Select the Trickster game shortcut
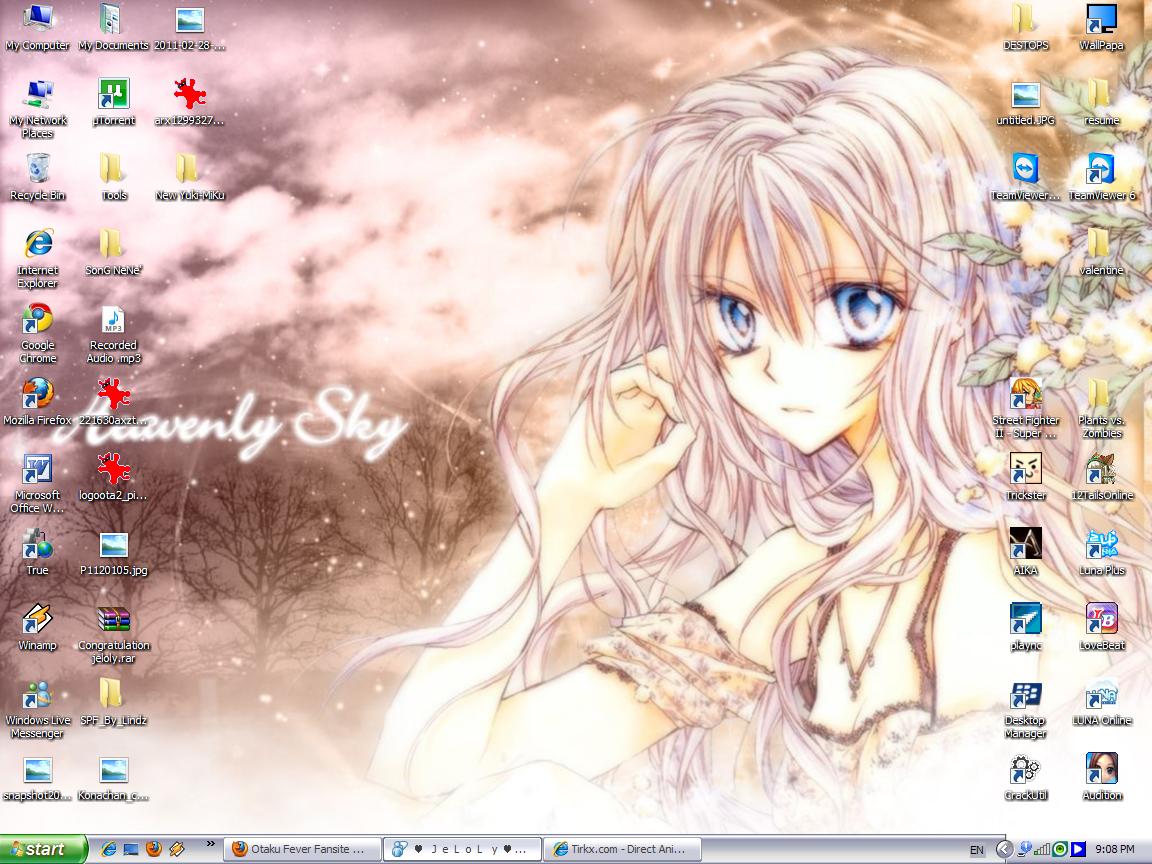1152x864 pixels. coord(1026,477)
